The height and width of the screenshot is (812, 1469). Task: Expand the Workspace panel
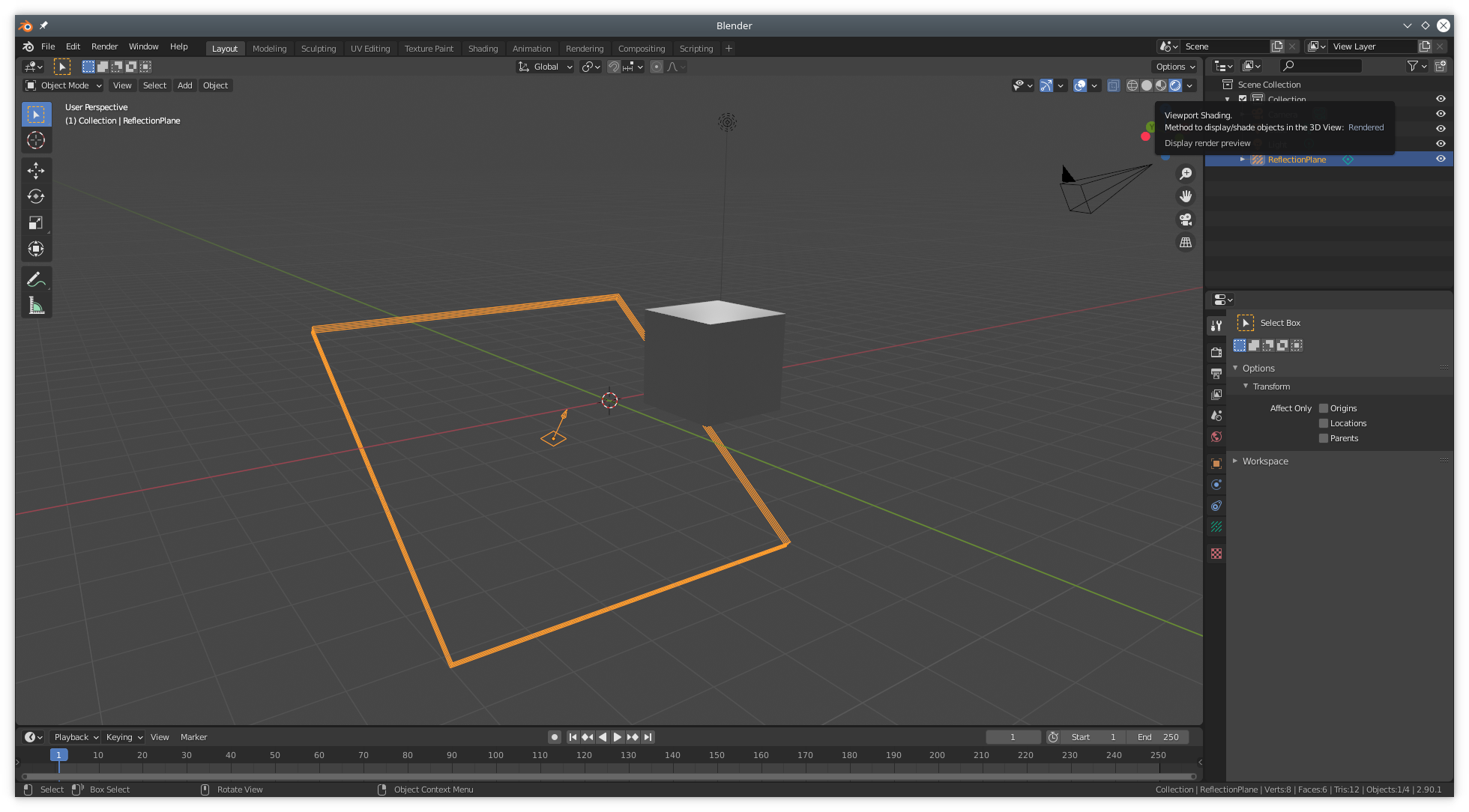coord(1265,461)
